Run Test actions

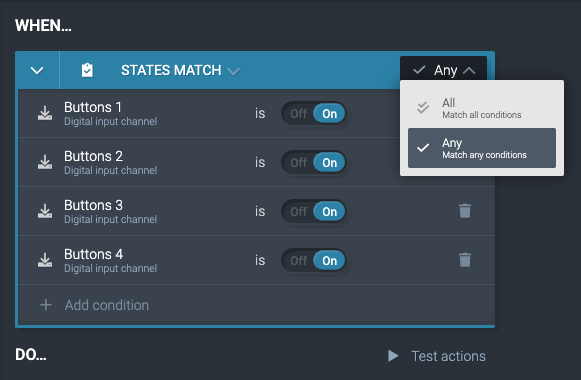tap(436, 356)
